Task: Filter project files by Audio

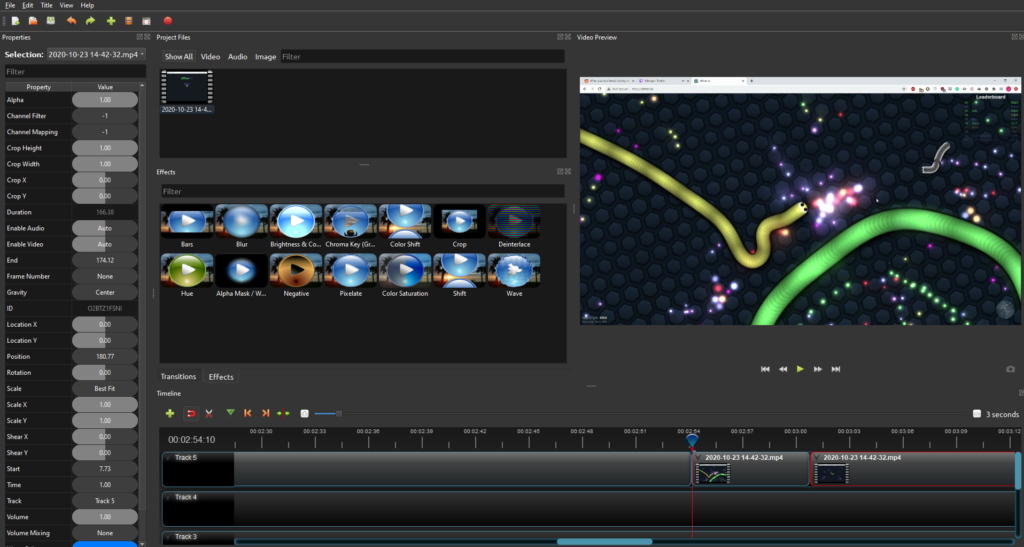Action: point(237,57)
